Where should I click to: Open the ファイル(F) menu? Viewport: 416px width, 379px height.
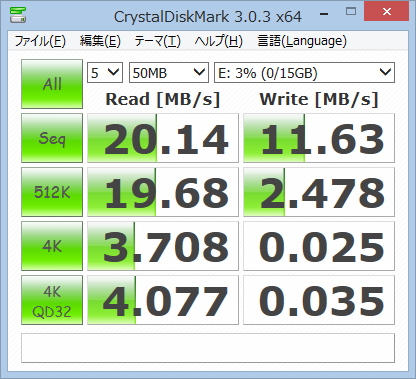40,41
